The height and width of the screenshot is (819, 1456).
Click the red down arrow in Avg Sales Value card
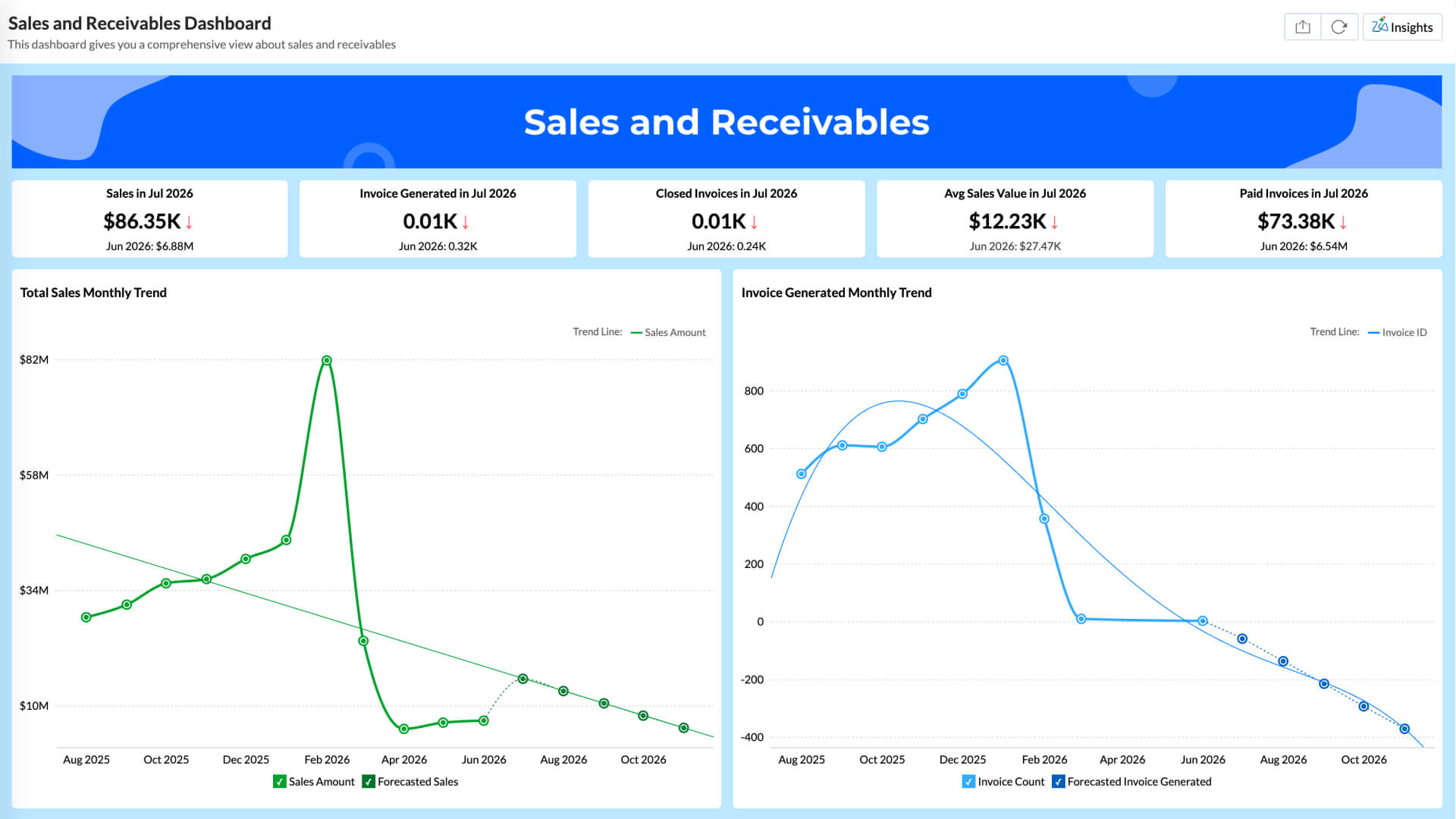(x=1054, y=222)
